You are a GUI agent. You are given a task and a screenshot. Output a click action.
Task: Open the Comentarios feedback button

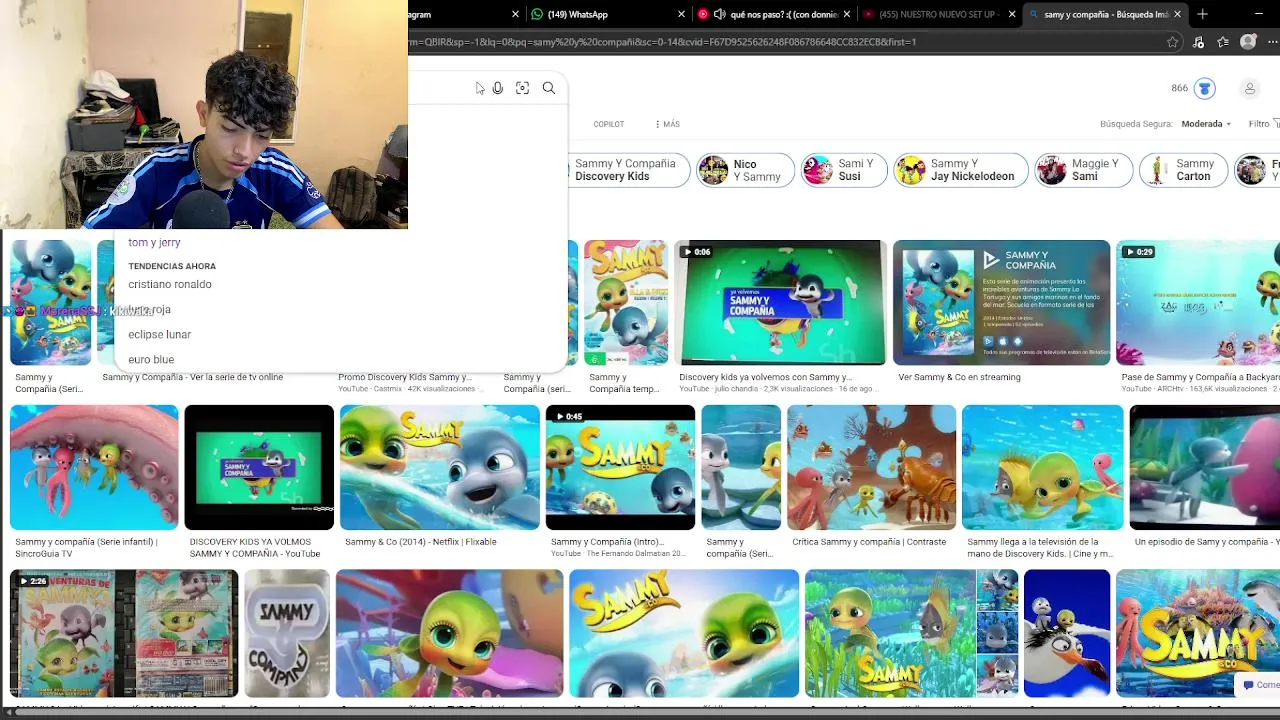(x=1259, y=685)
